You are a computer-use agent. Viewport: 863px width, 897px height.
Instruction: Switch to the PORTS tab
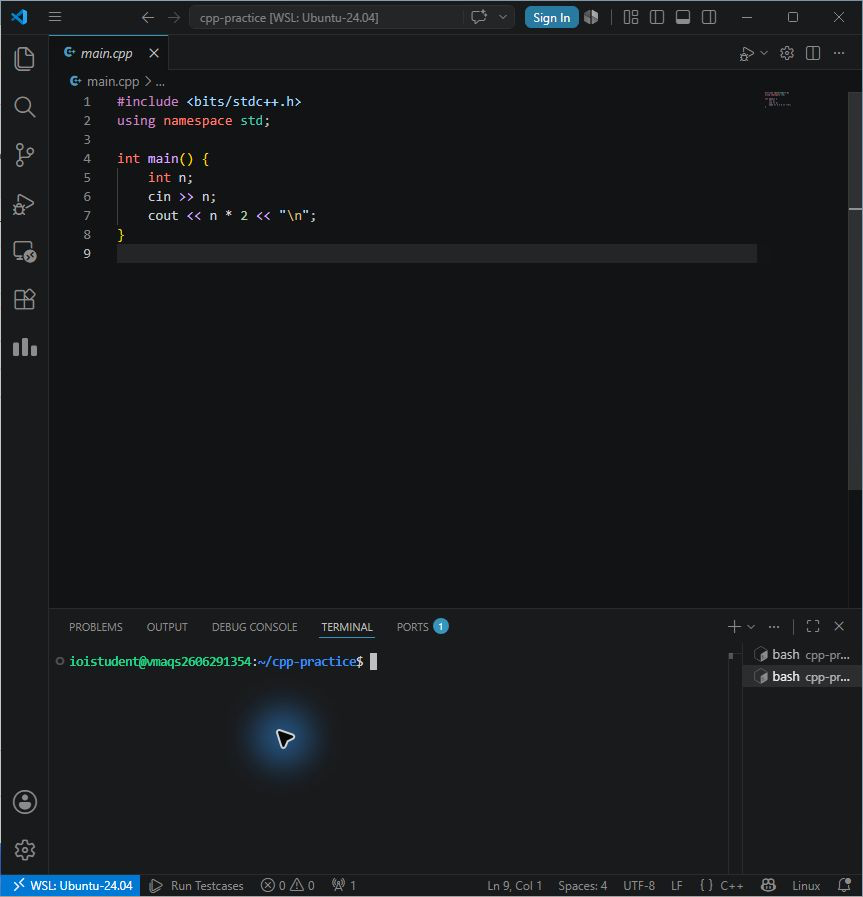422,627
